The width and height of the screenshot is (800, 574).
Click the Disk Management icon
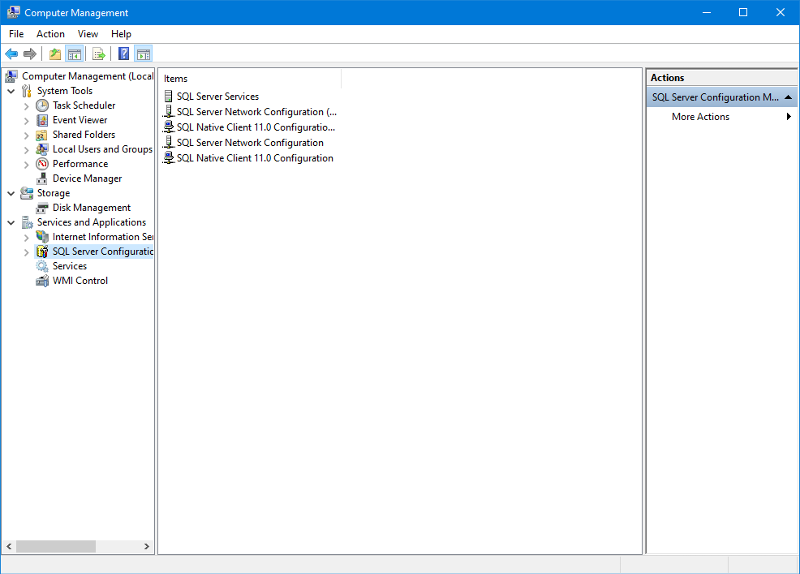(42, 208)
